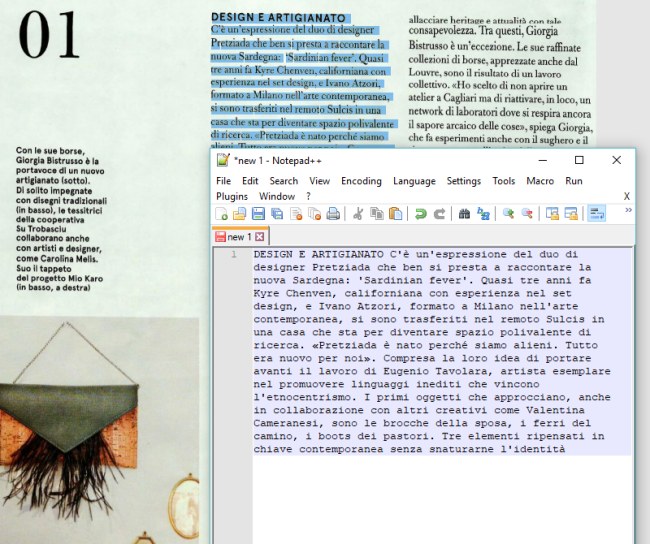This screenshot has width=650, height=544.
Task: Close the 'new 1' tab with its X
Action: pos(260,237)
